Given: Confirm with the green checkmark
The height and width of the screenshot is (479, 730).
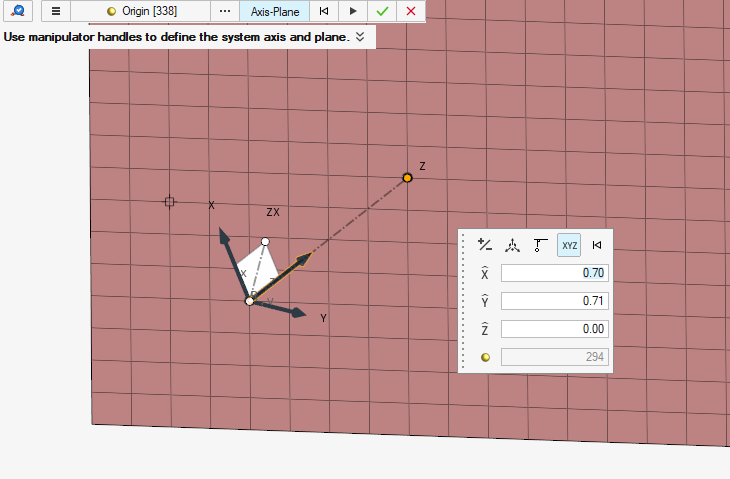Looking at the screenshot, I should coord(381,11).
